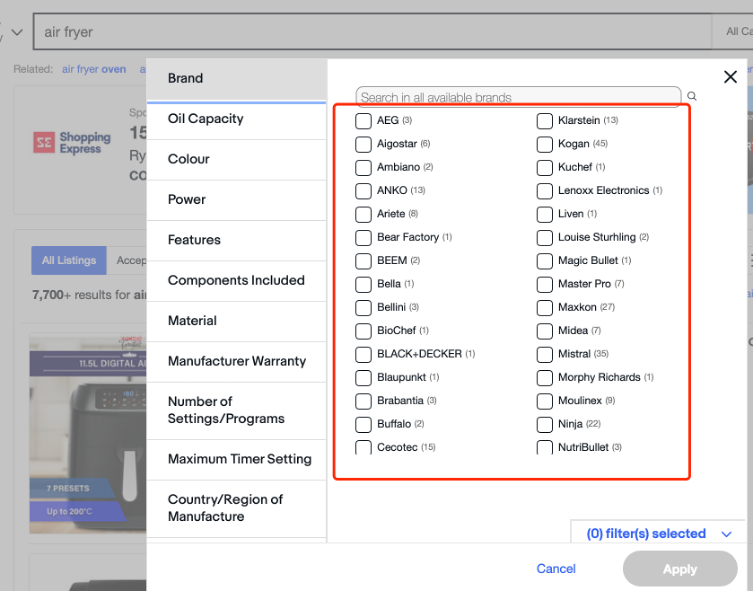
Task: Select the Bella checkbox
Action: click(x=363, y=284)
